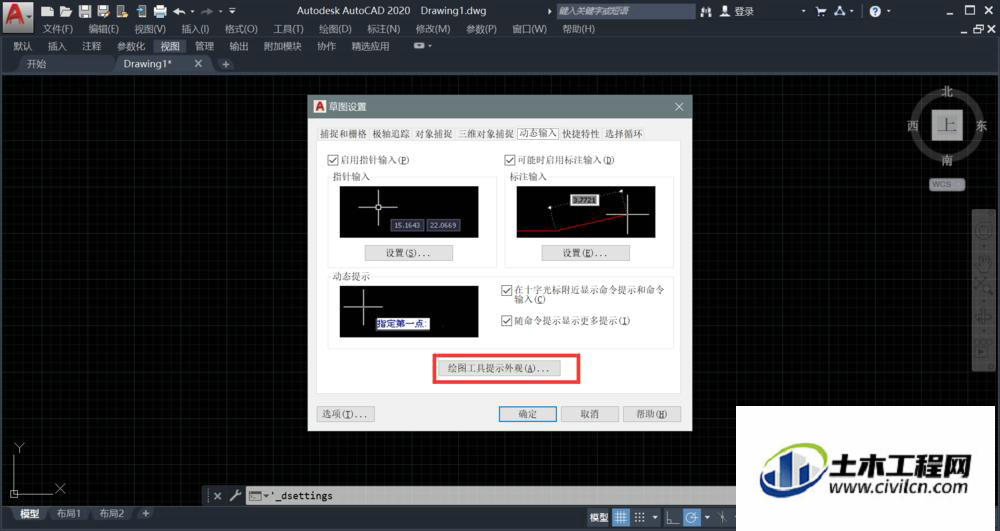
Task: Click the command line X close icon
Action: [217, 495]
